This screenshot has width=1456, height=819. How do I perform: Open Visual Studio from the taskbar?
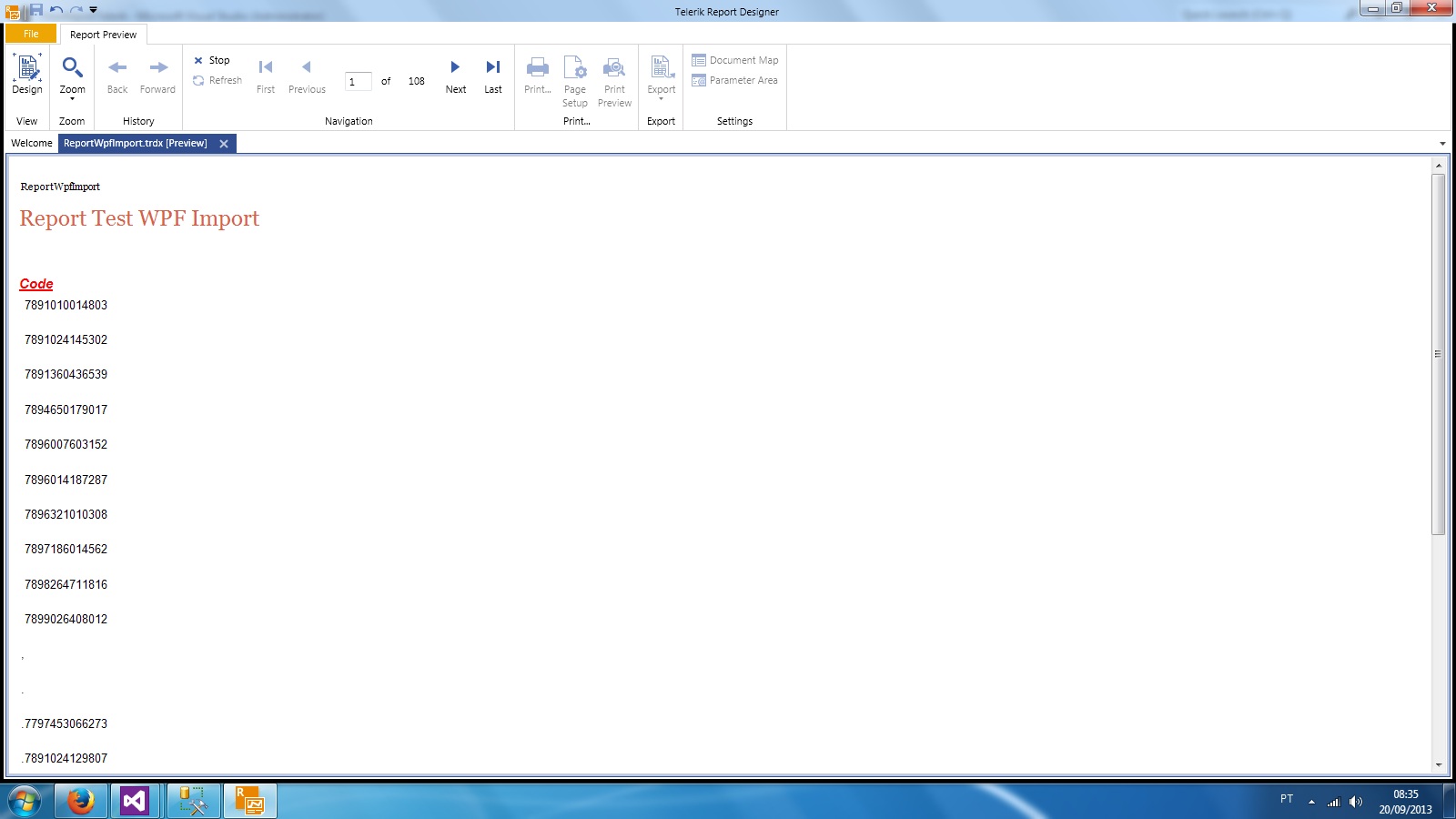pos(135,801)
